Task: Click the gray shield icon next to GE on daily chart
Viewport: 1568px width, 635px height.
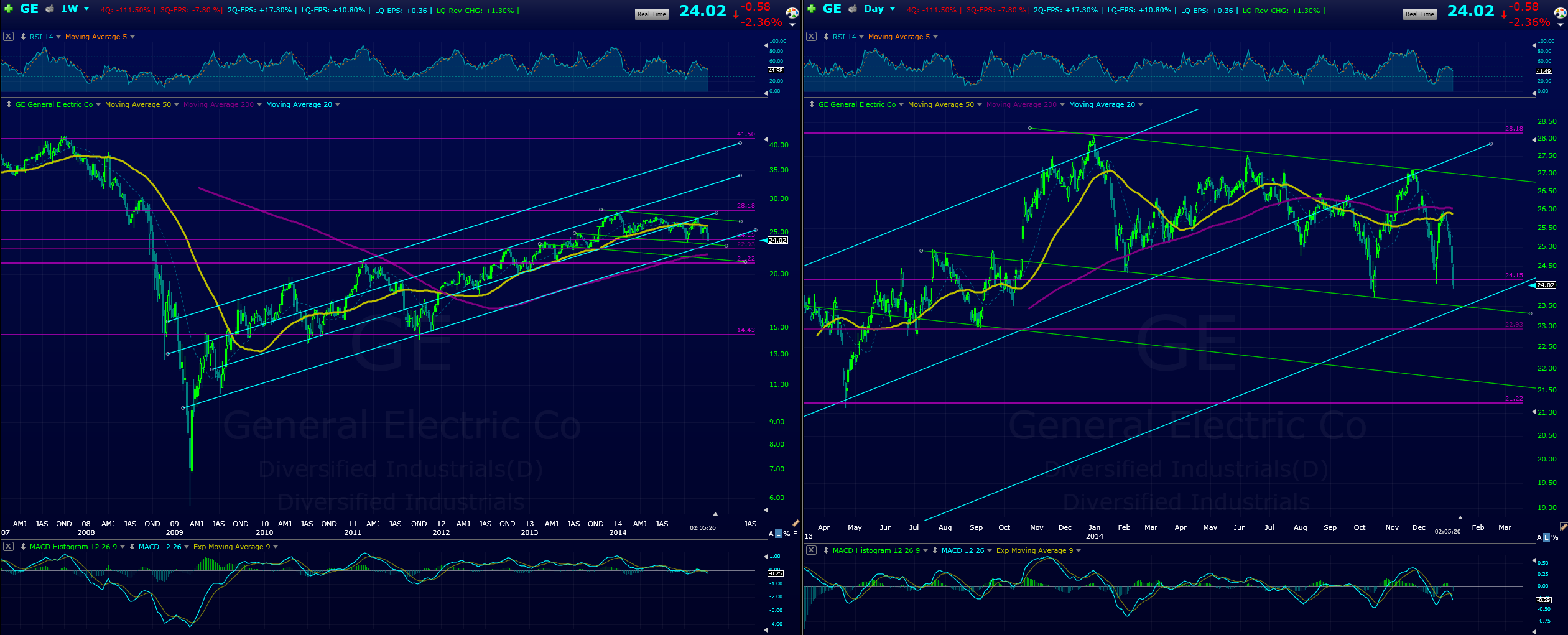Action: 853,9
